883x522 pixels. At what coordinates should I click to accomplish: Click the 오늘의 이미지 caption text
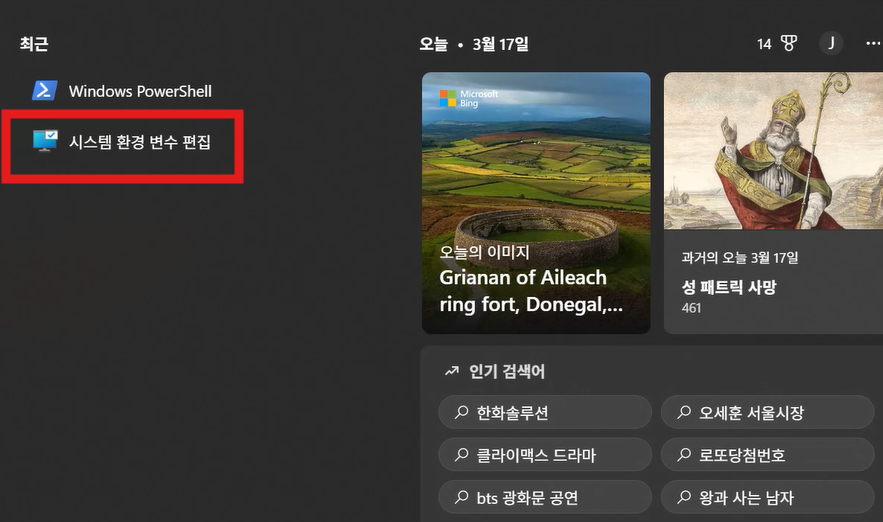pos(484,252)
